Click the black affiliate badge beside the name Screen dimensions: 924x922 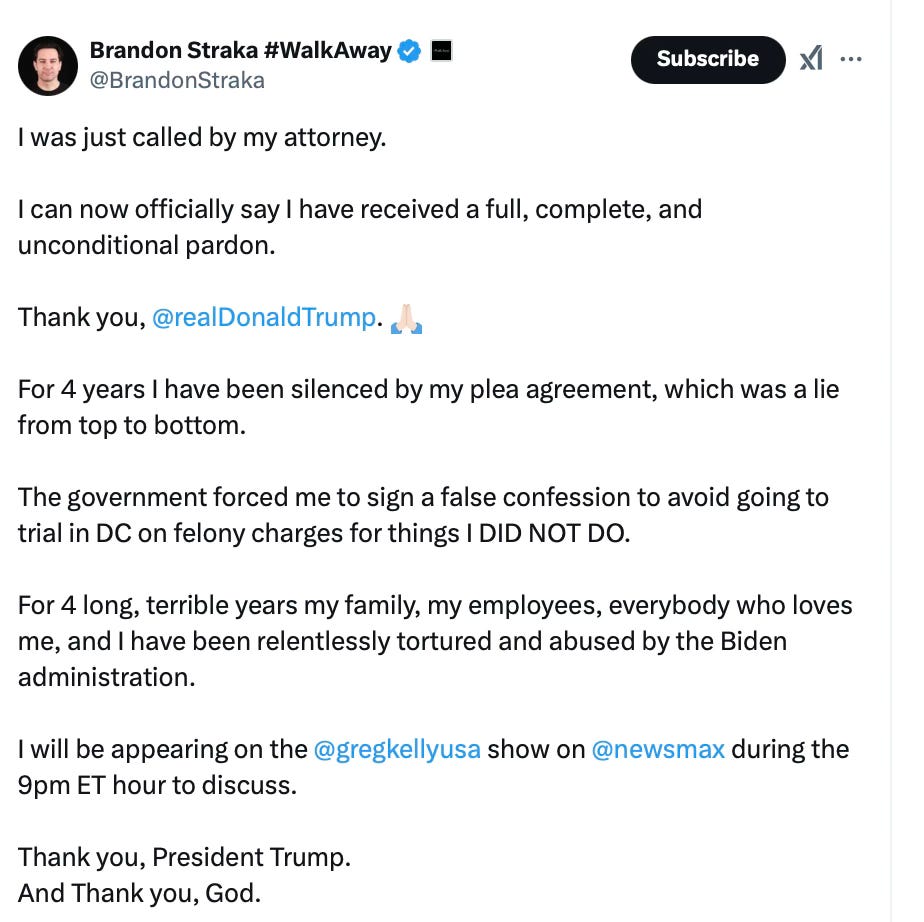[441, 51]
